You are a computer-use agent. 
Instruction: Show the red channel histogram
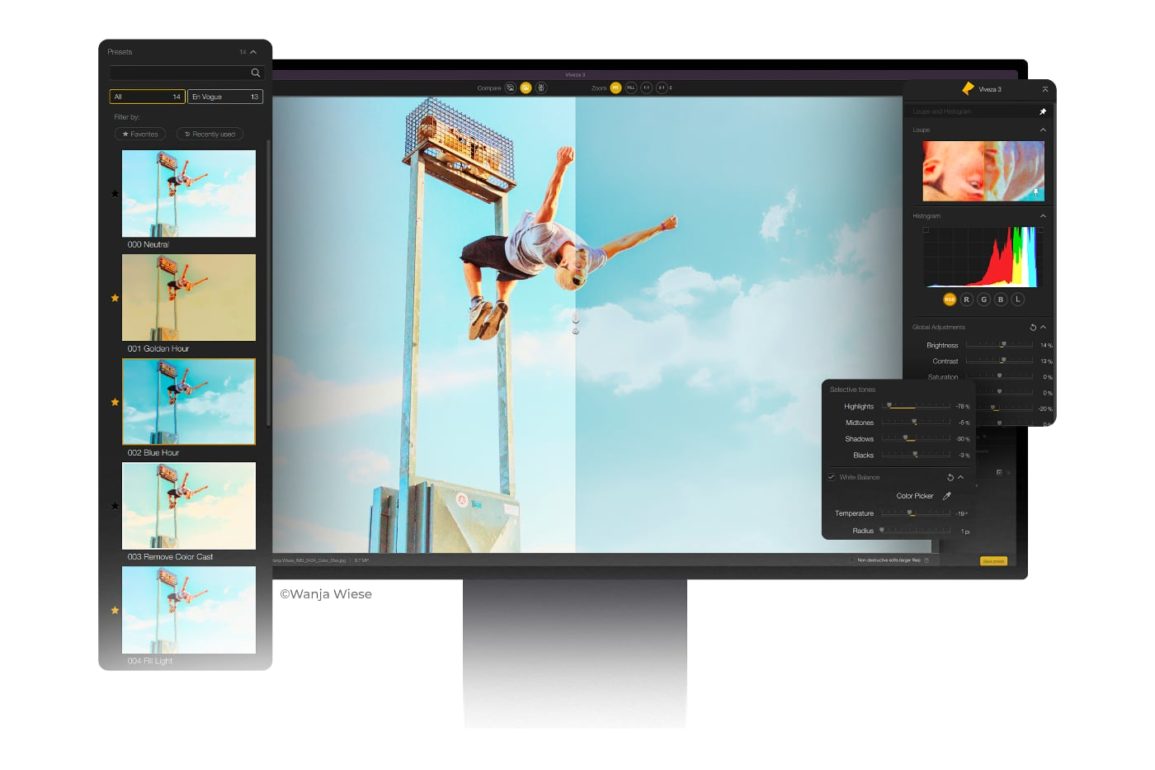[x=967, y=299]
